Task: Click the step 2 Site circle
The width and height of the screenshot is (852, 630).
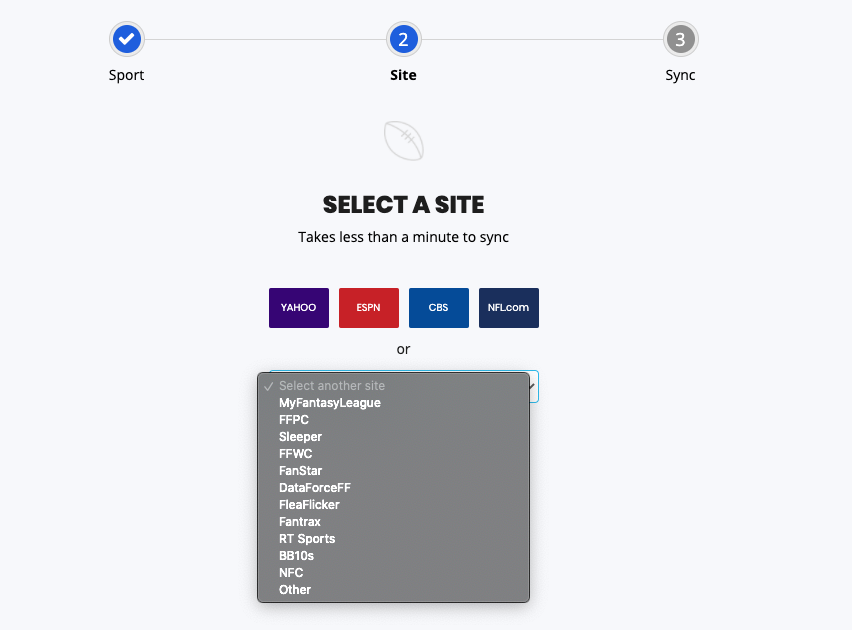Action: pyautogui.click(x=403, y=39)
